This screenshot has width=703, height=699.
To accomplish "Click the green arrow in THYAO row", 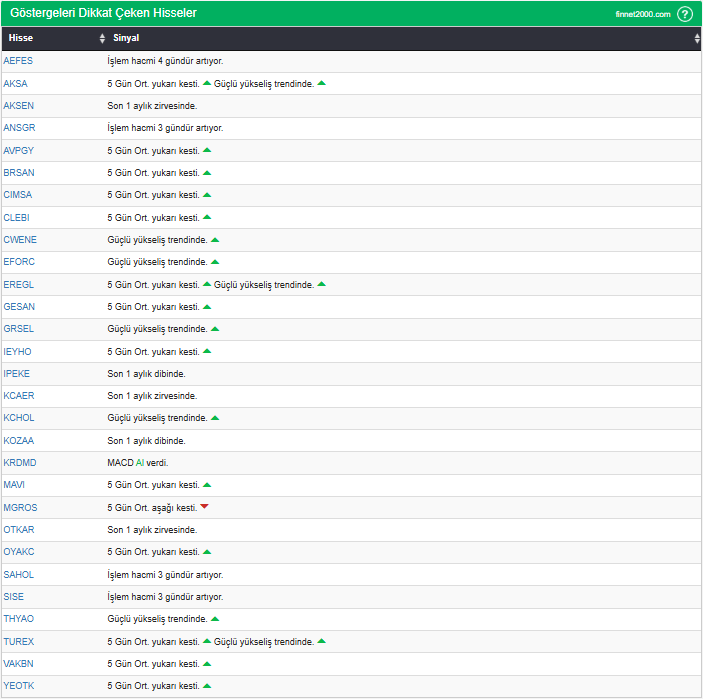I will click(215, 619).
